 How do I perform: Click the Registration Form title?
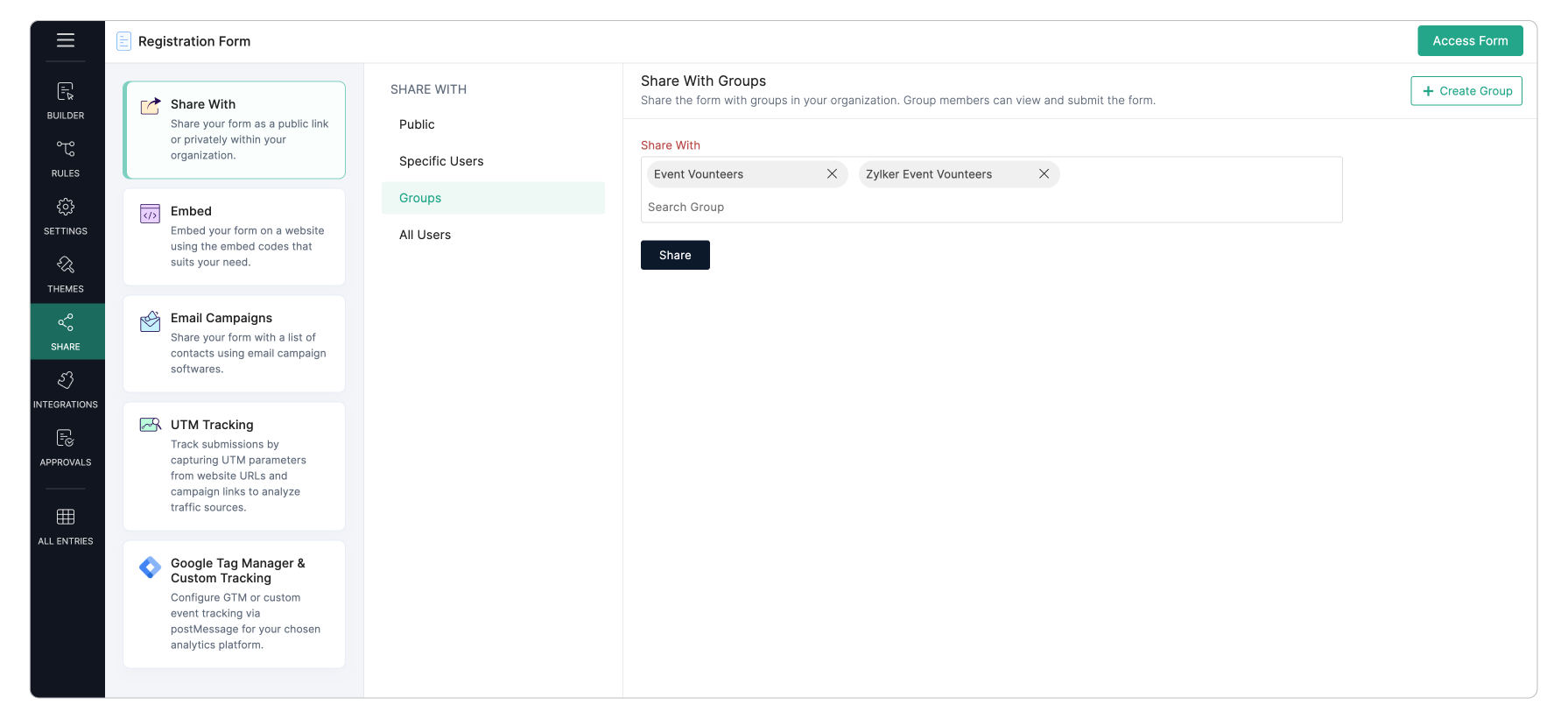[194, 41]
